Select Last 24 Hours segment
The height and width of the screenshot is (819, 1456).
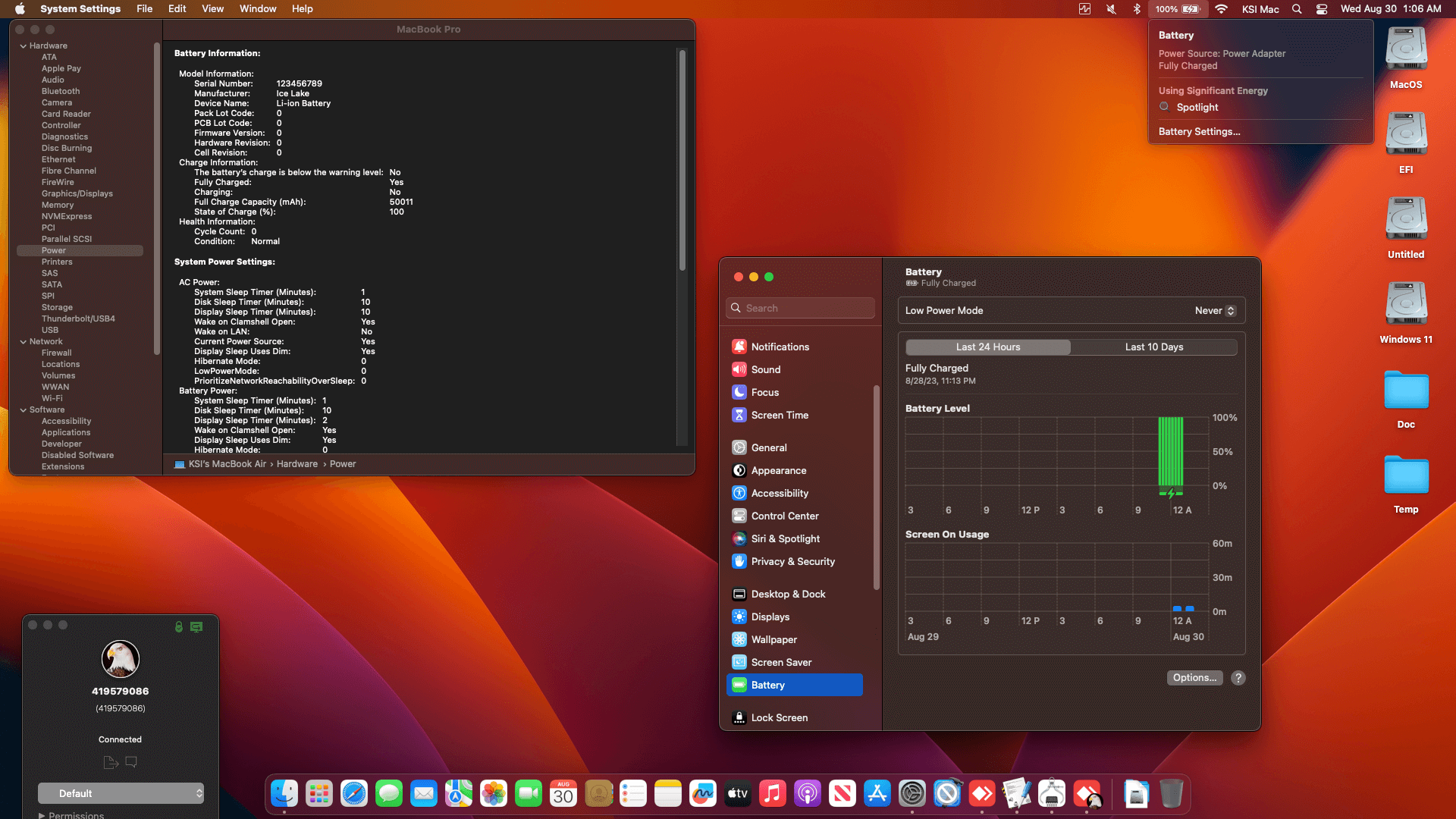click(x=987, y=347)
